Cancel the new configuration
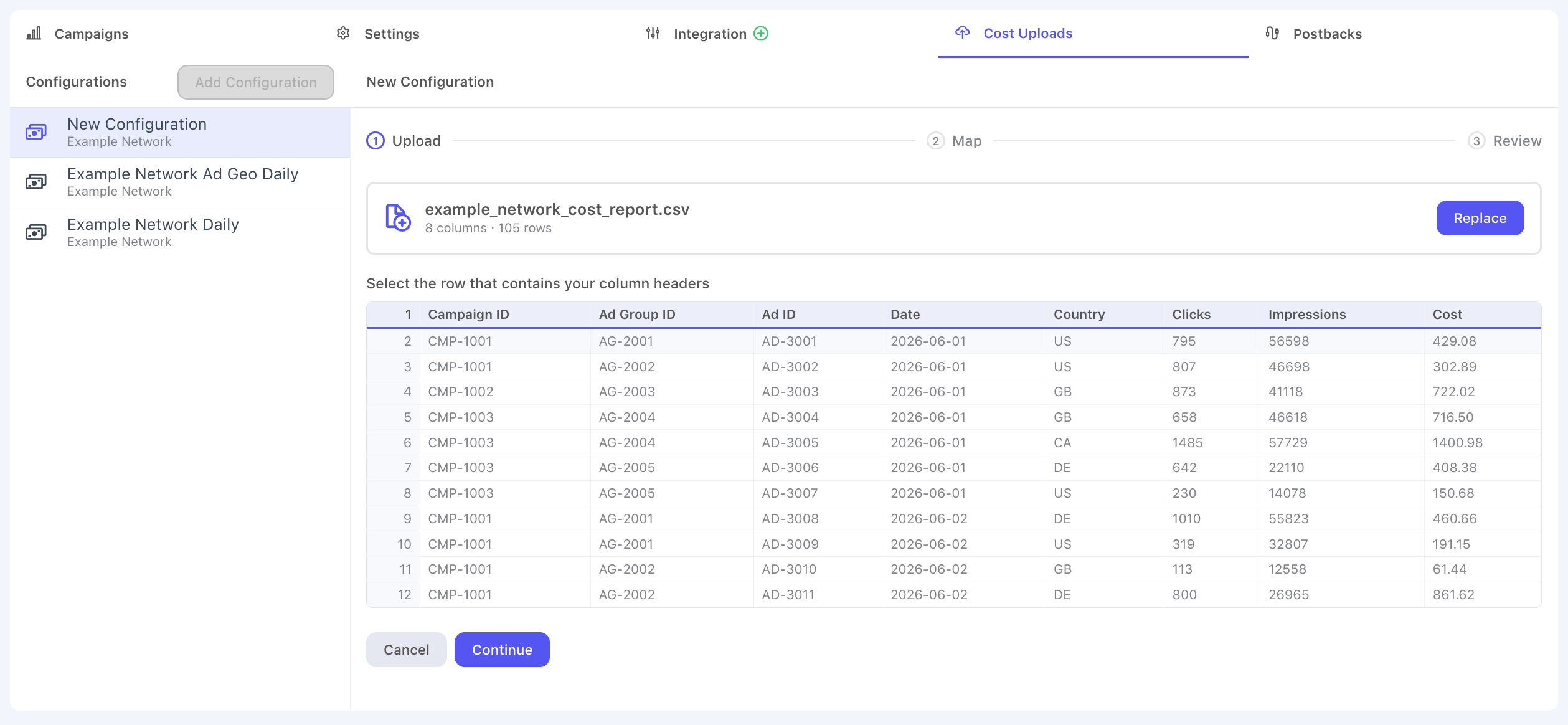 pos(407,650)
